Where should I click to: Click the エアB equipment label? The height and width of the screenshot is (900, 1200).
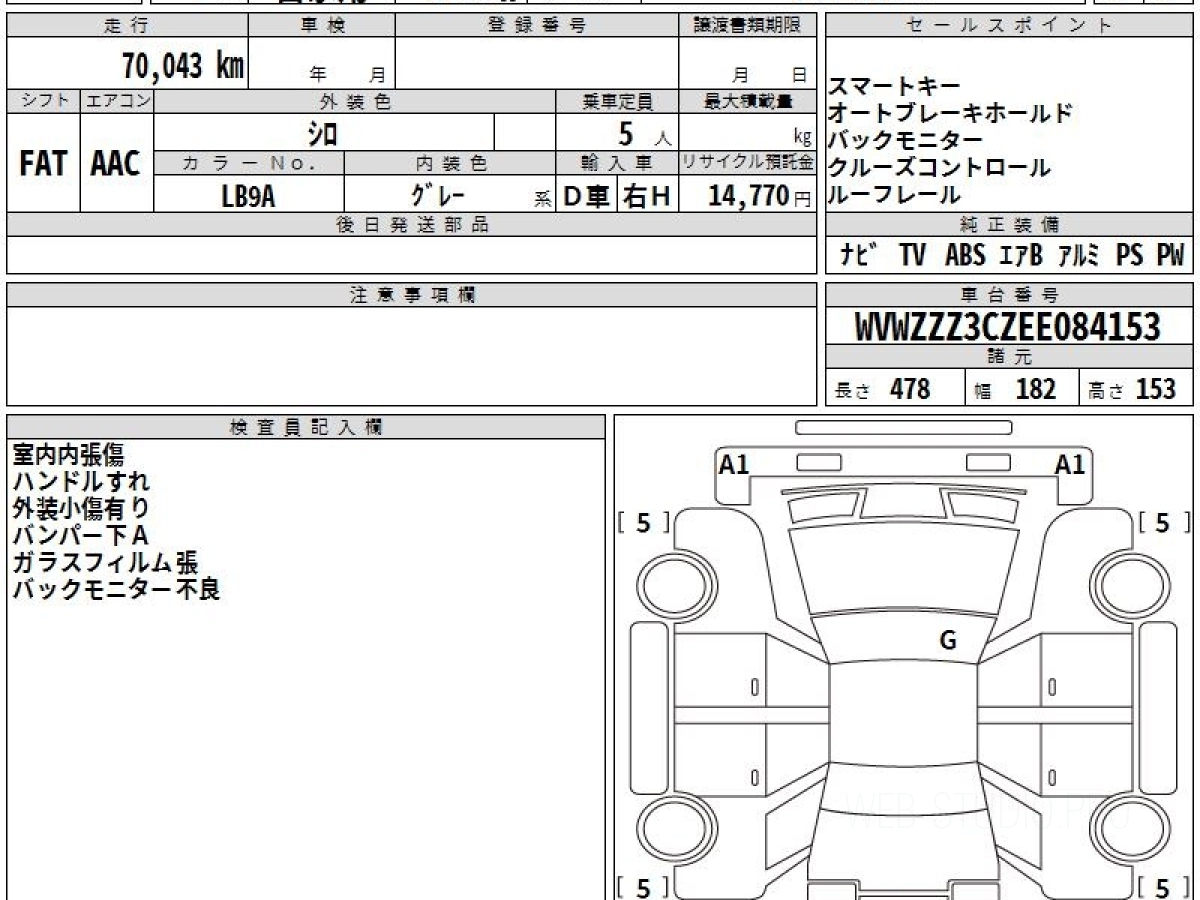pyautogui.click(x=1021, y=256)
